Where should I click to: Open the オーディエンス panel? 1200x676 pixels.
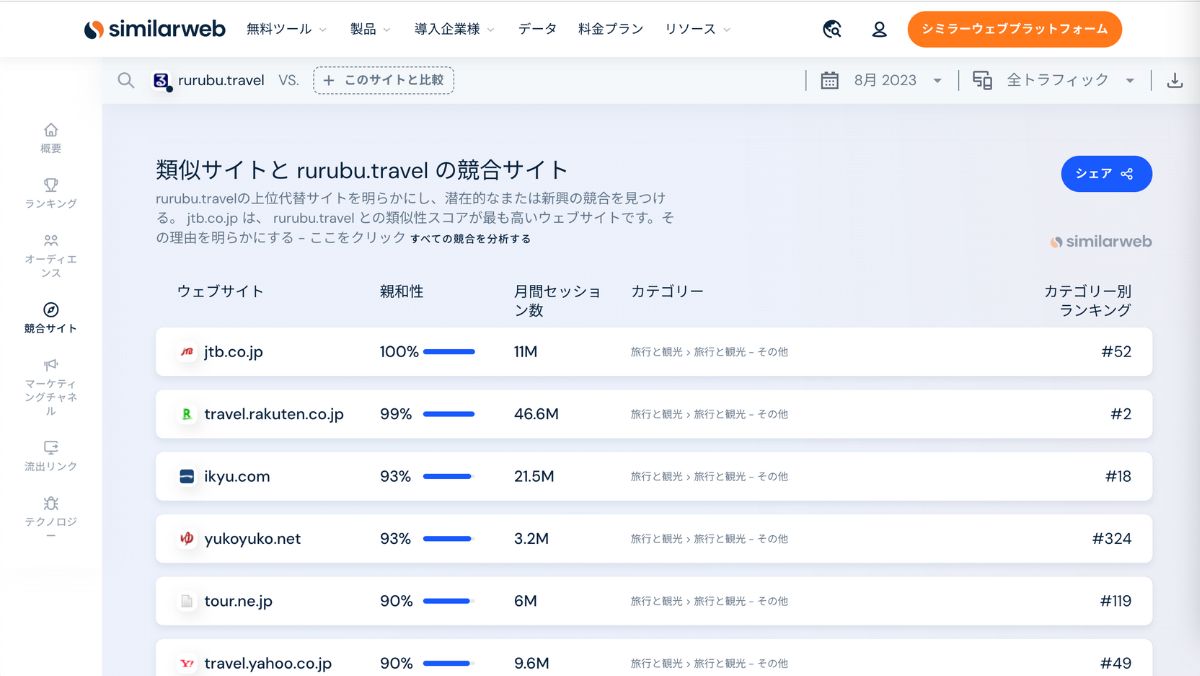tap(50, 248)
